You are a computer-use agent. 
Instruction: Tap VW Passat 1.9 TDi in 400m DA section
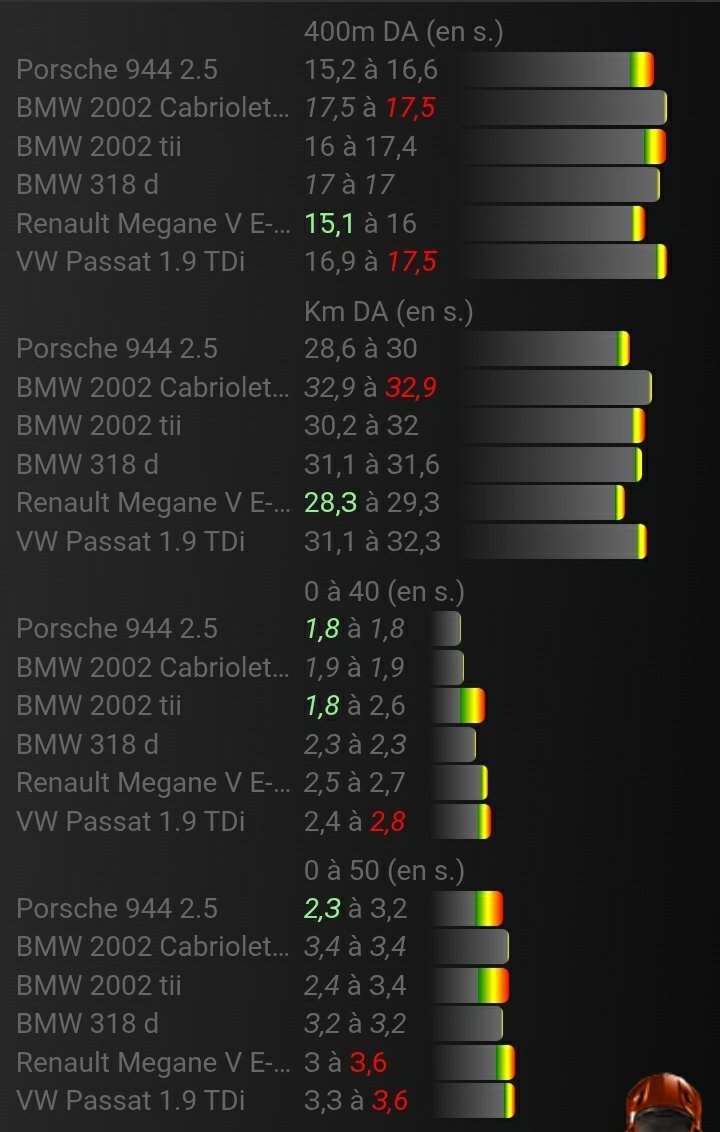[x=131, y=262]
